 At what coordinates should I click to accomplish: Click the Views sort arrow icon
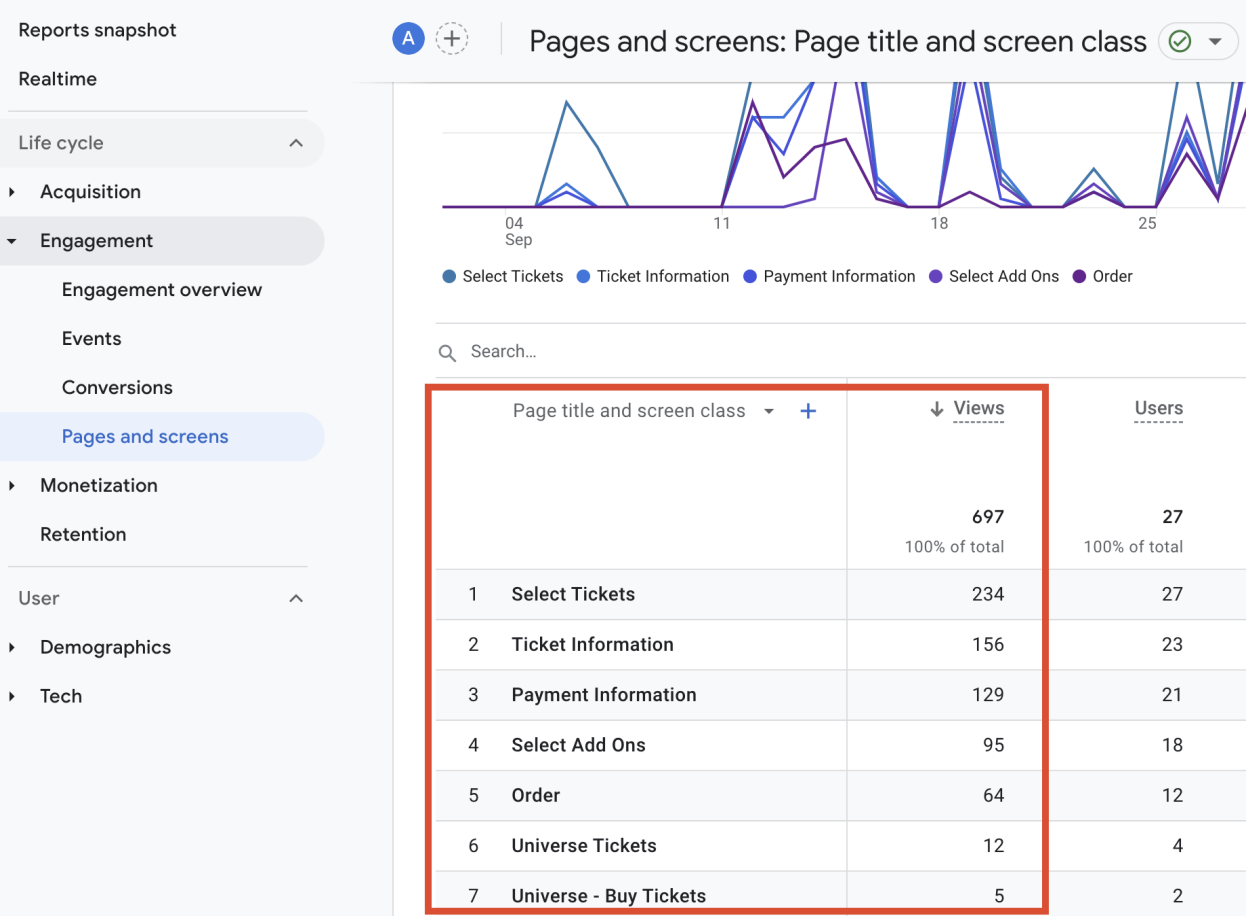pyautogui.click(x=937, y=409)
